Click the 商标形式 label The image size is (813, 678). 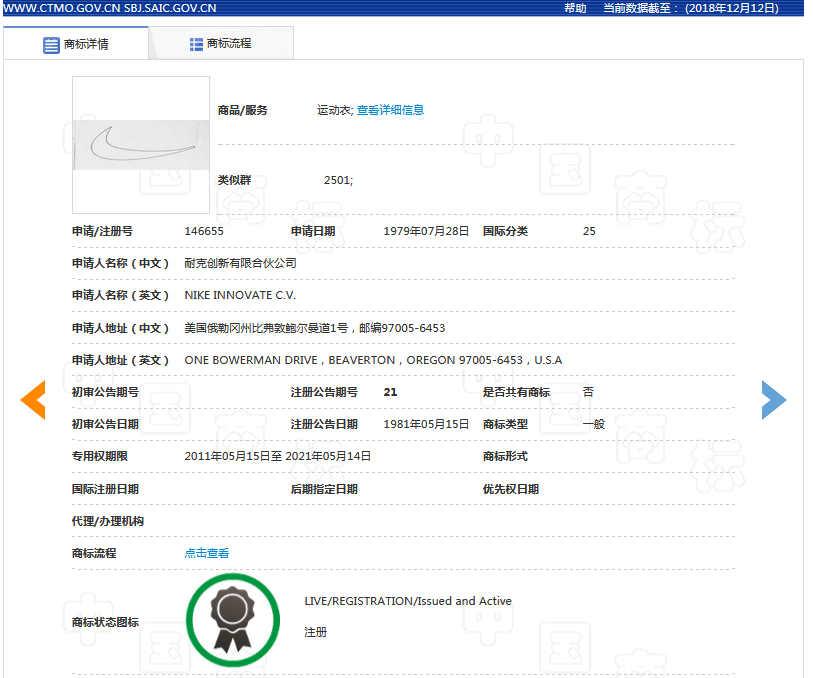click(505, 456)
